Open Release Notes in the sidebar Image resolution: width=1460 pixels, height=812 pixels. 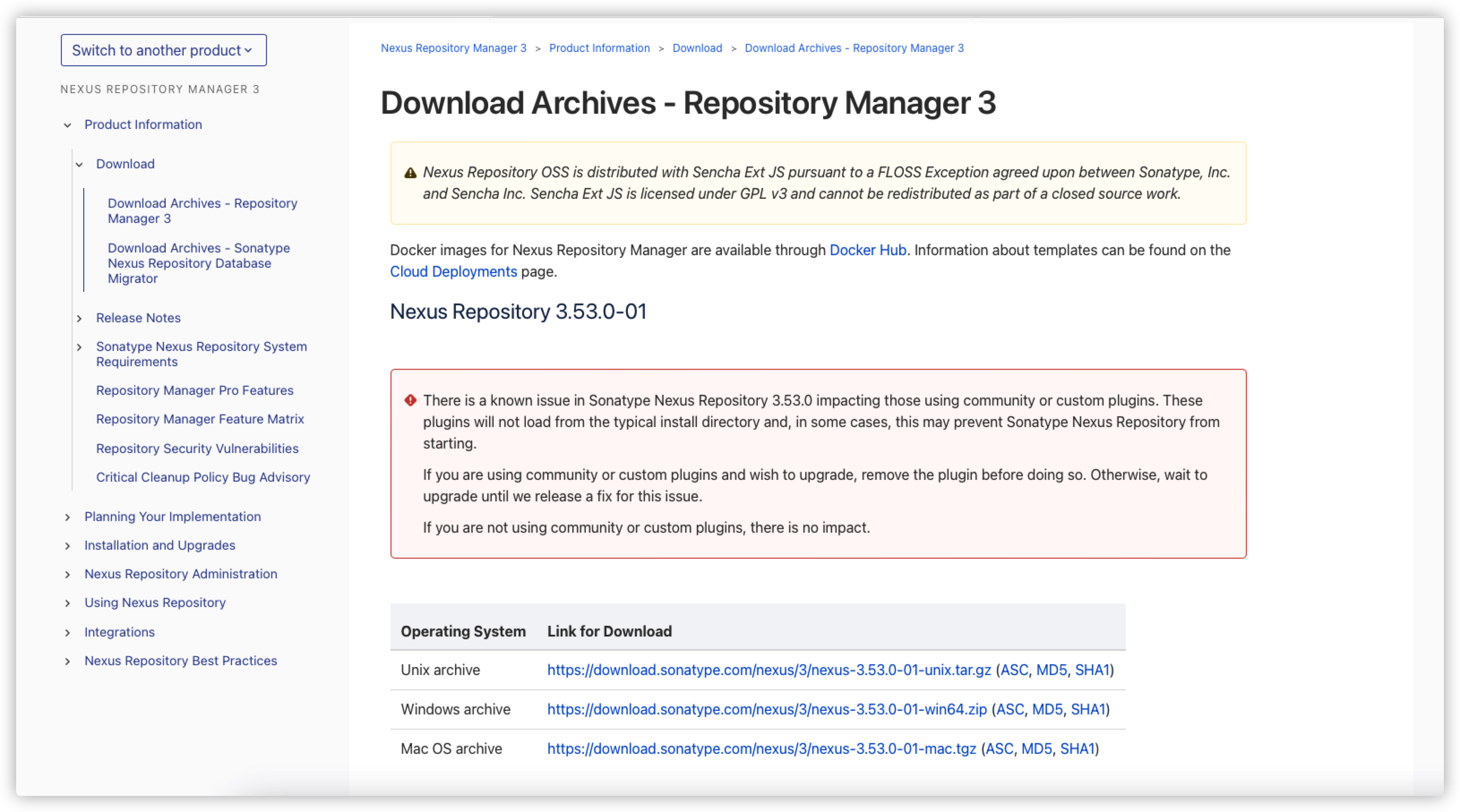click(138, 318)
